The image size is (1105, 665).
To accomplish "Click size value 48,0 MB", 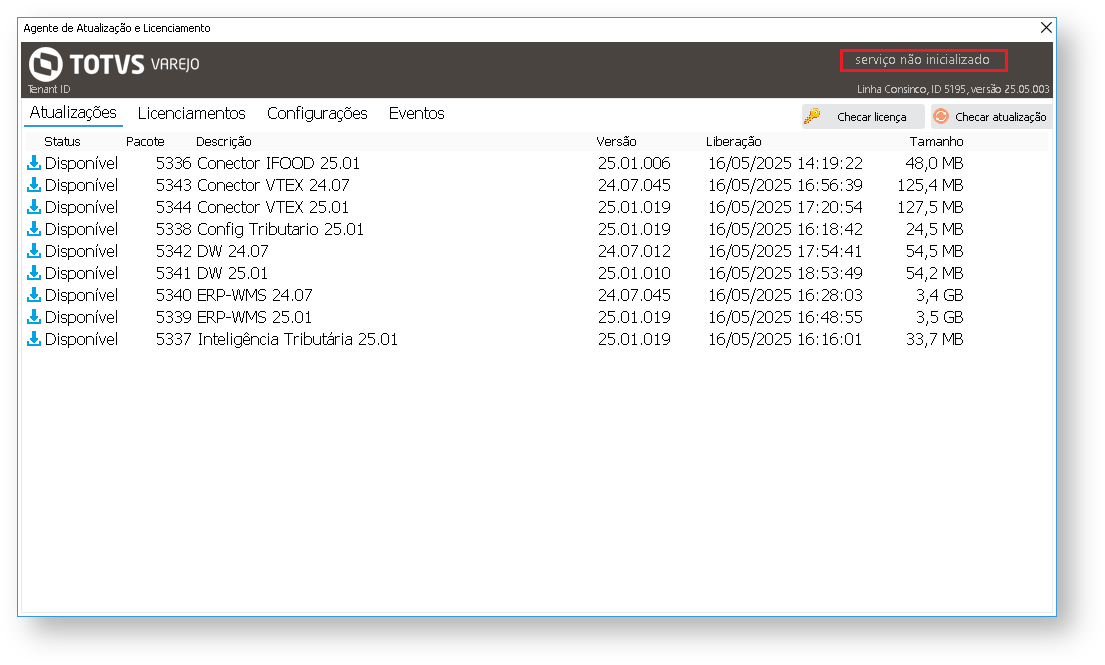I will [x=934, y=163].
